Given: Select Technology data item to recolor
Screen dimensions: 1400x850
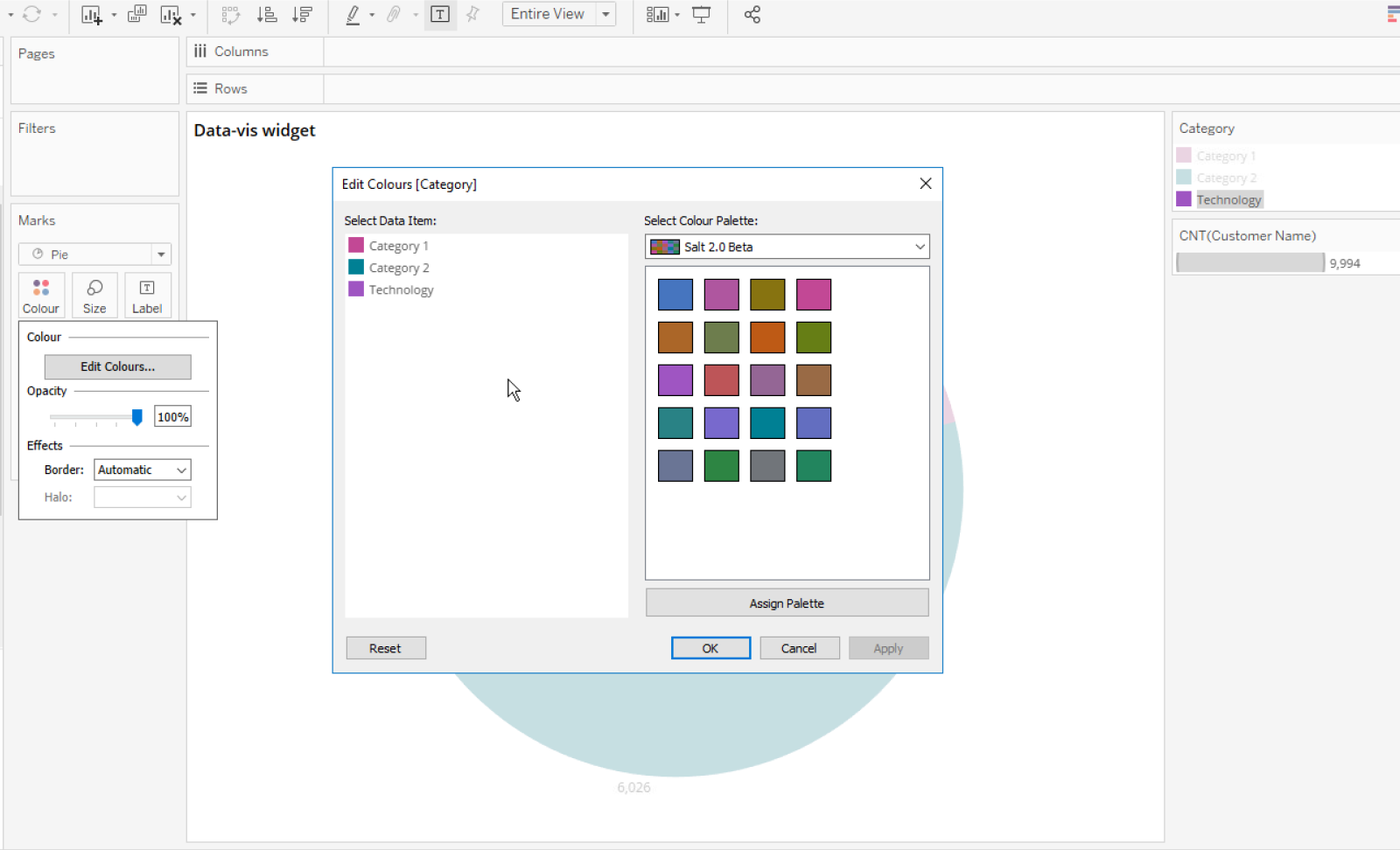Looking at the screenshot, I should 400,289.
